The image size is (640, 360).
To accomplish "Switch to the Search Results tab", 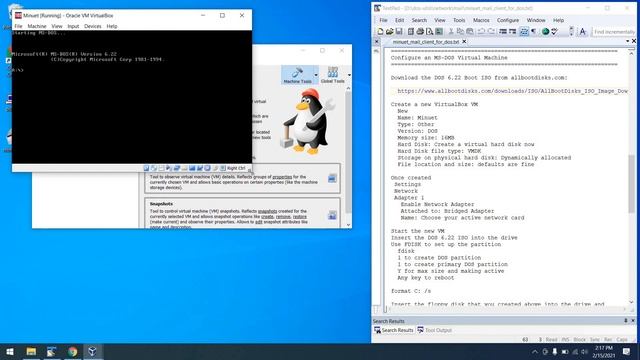I will 393,330.
